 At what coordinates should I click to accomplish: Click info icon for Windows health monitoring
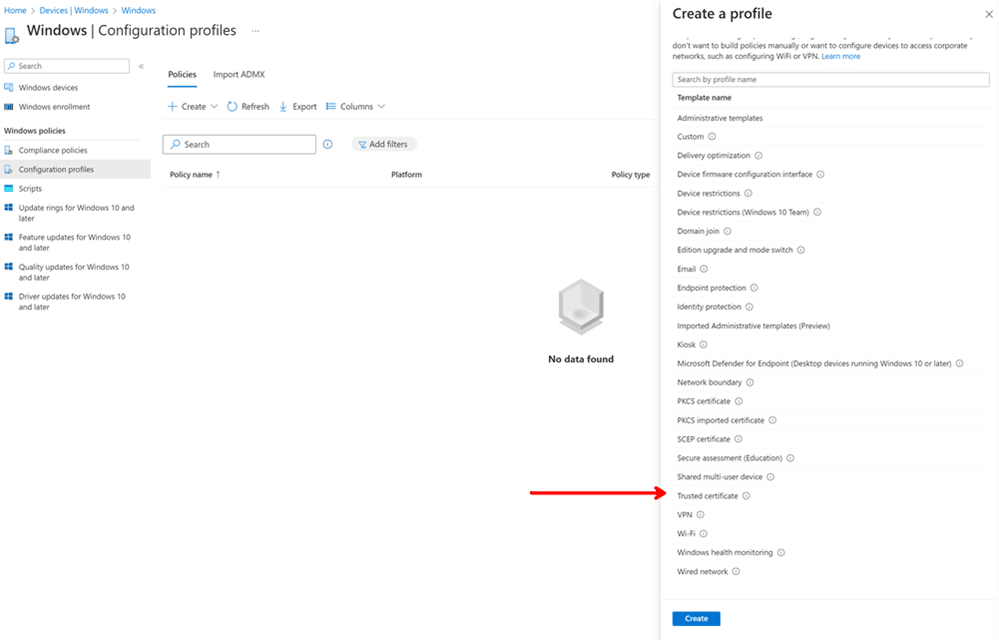coord(781,553)
